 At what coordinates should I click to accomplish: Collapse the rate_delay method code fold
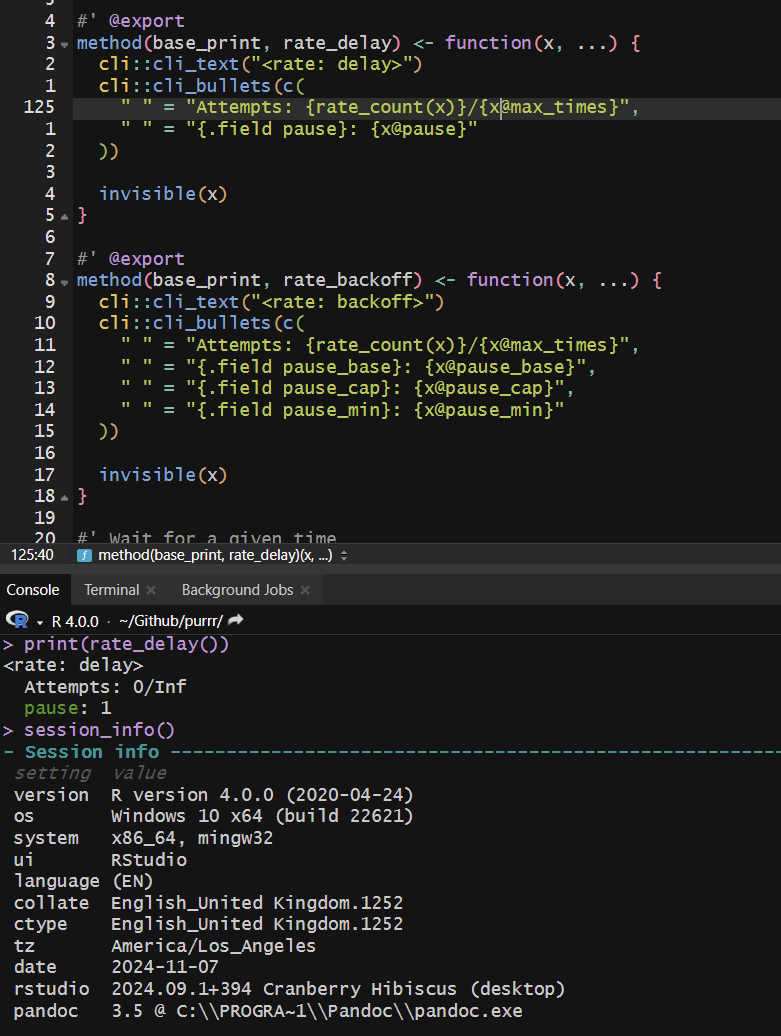click(x=65, y=44)
